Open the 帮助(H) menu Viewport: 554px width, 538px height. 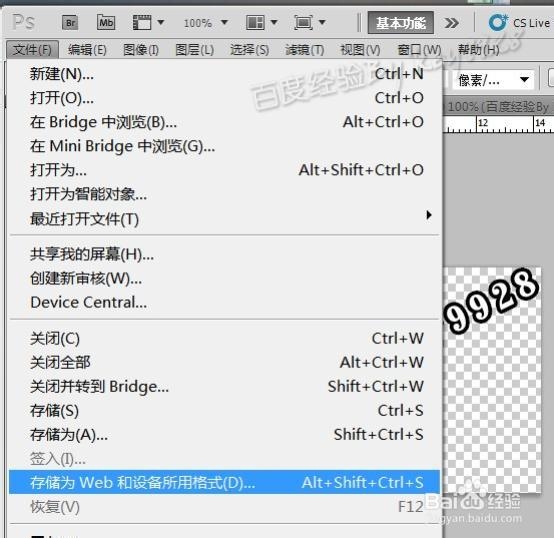point(479,49)
